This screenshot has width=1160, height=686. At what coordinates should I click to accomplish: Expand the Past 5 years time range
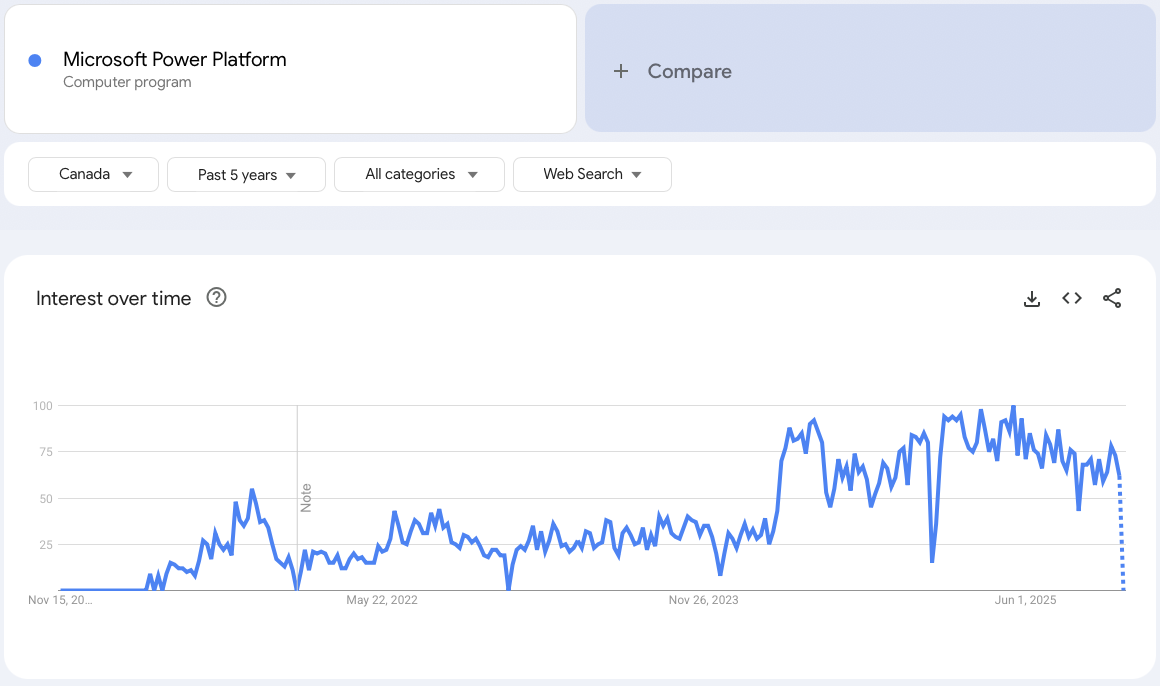(246, 174)
